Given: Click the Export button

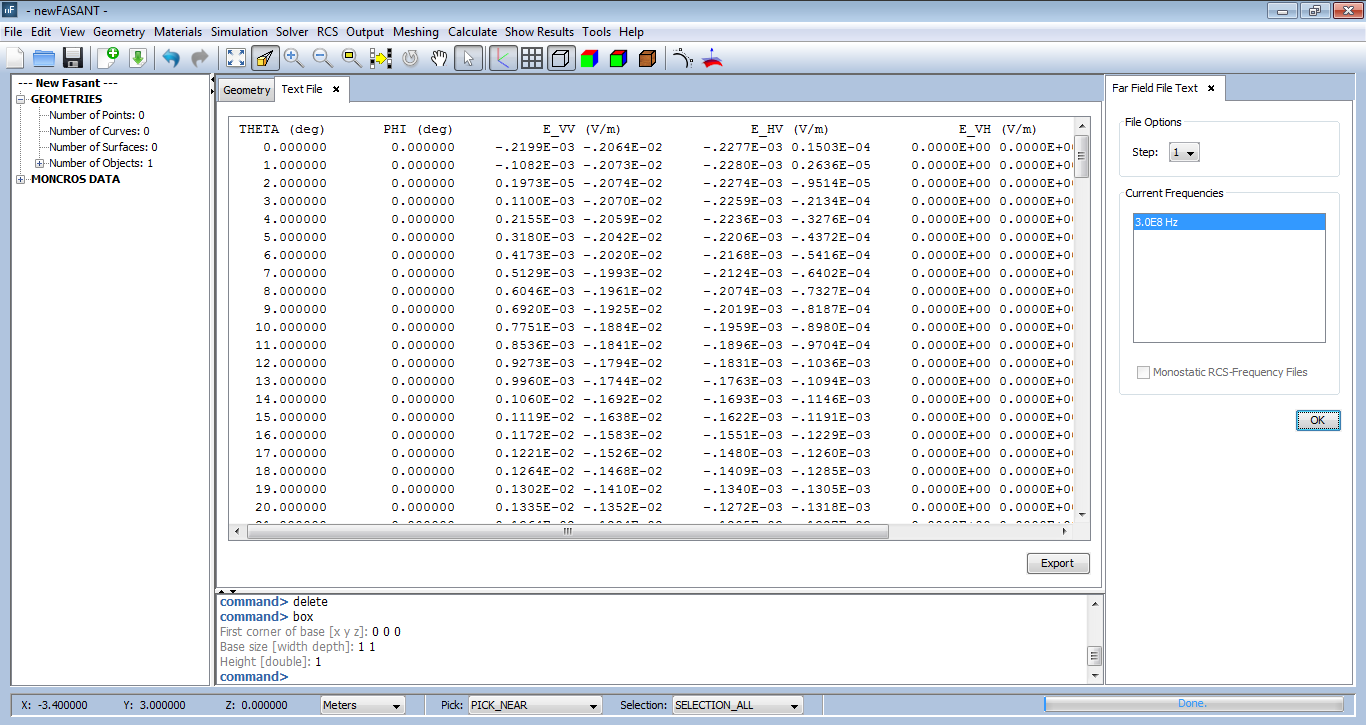Looking at the screenshot, I should coord(1057,563).
